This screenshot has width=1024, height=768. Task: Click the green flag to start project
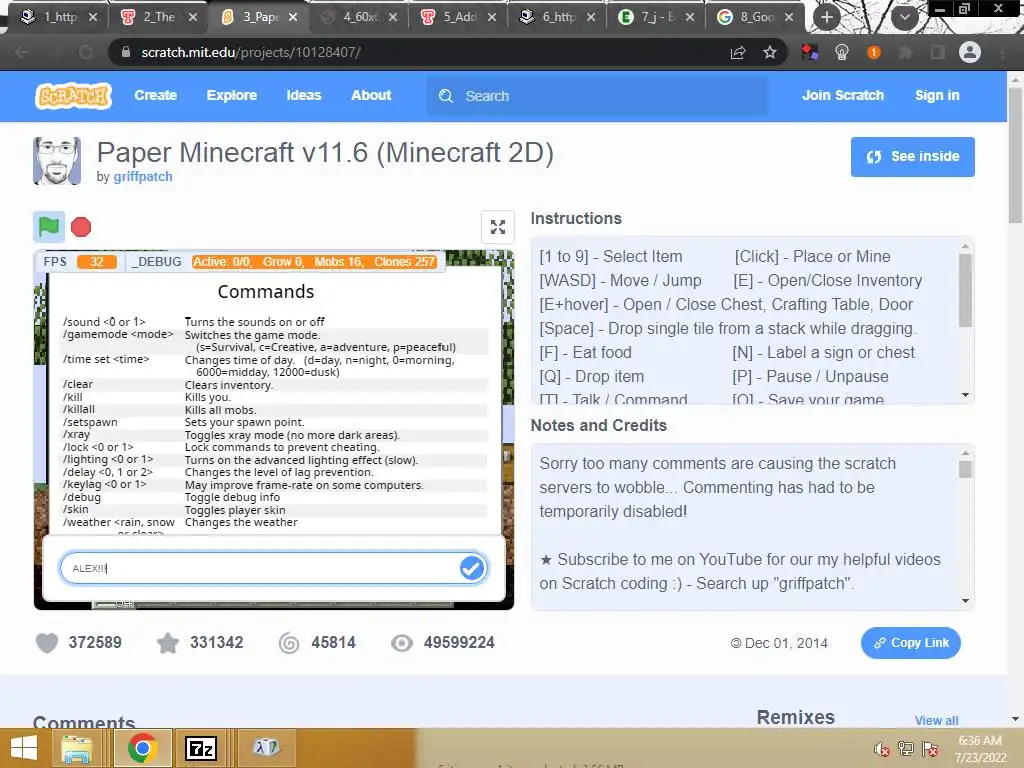[49, 227]
